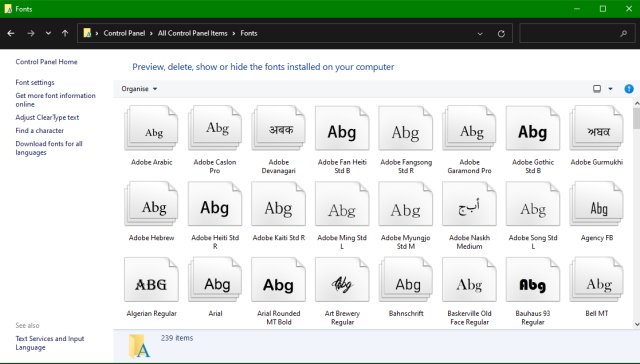Select the Adobe Arabic font icon

click(151, 128)
